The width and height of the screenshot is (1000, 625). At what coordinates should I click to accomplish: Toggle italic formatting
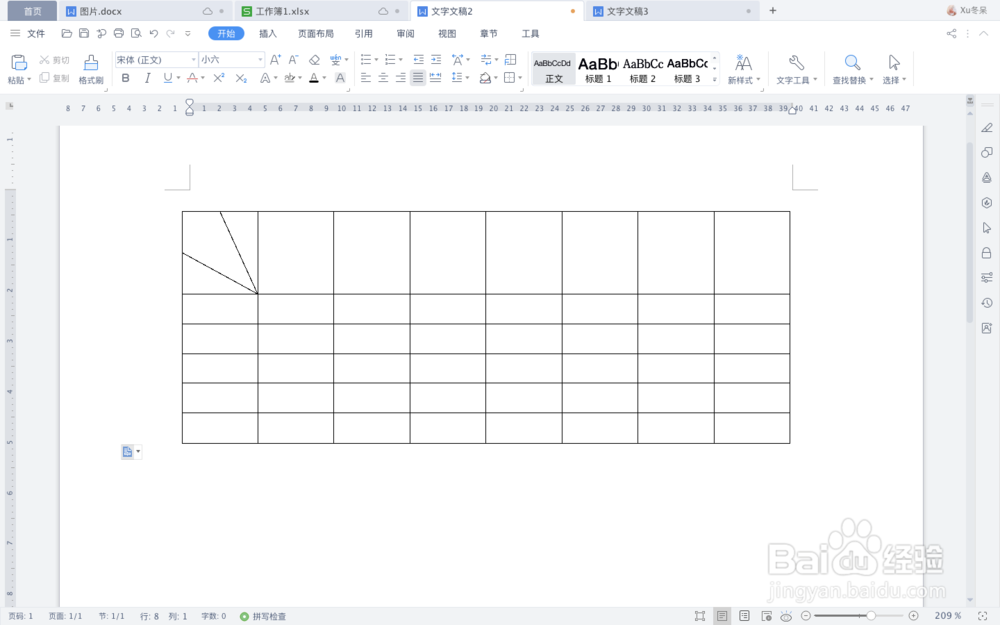(147, 78)
